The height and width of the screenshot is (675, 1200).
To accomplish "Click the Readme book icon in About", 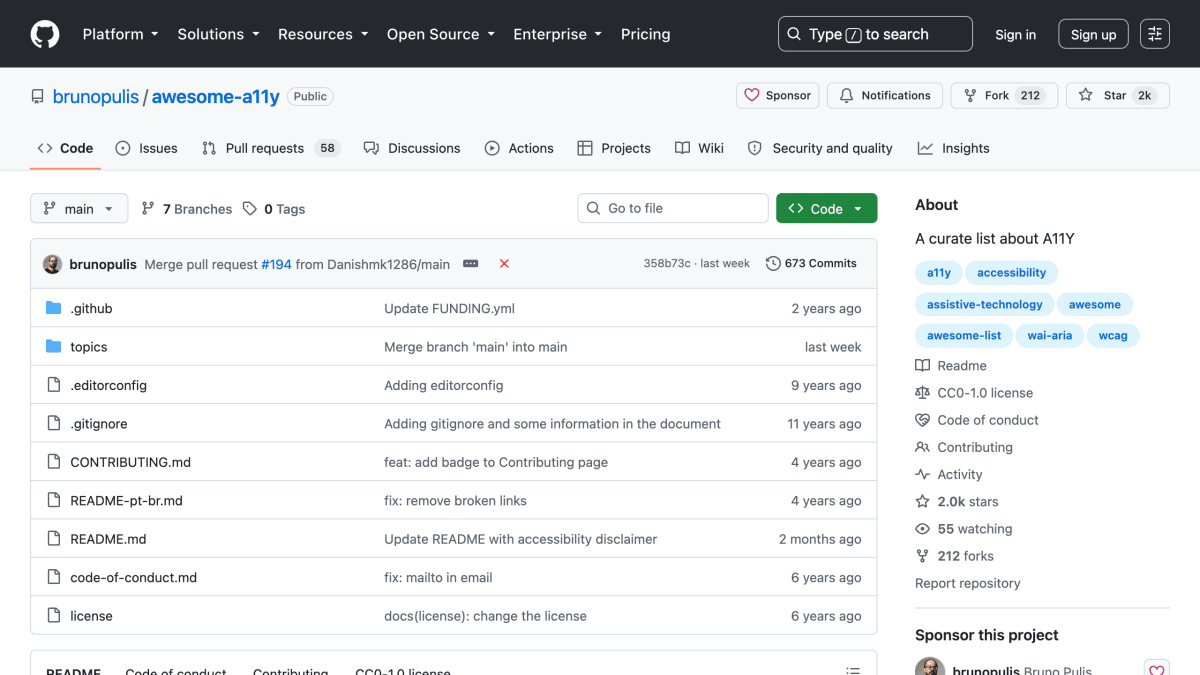I will coord(922,366).
